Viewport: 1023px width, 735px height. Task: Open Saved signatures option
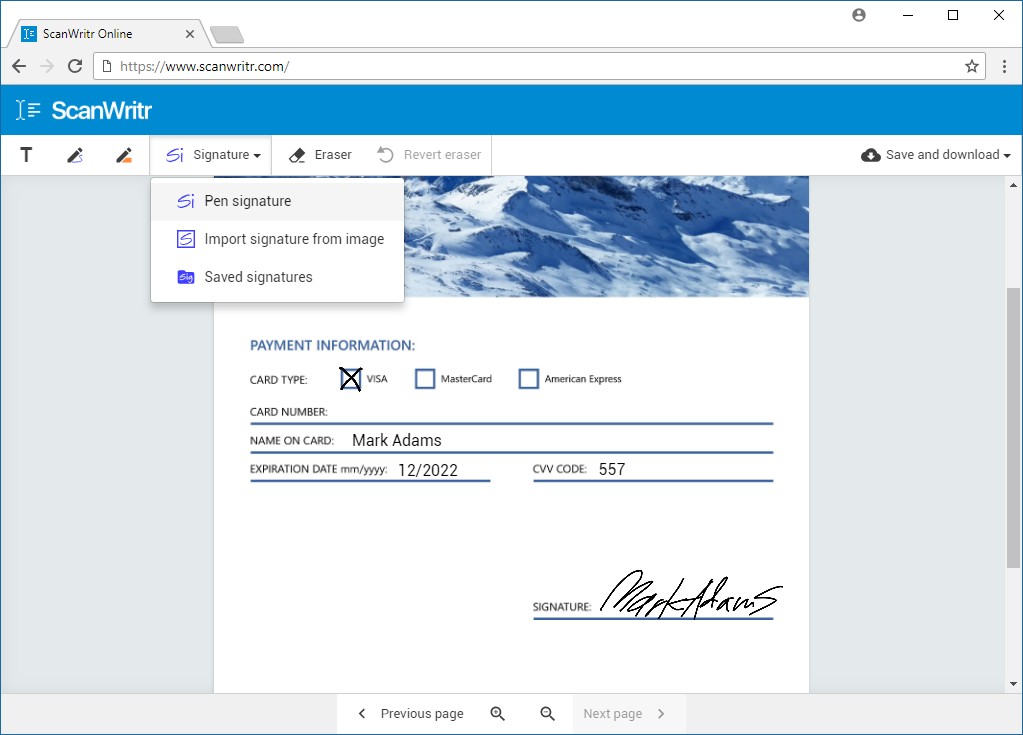(x=258, y=277)
